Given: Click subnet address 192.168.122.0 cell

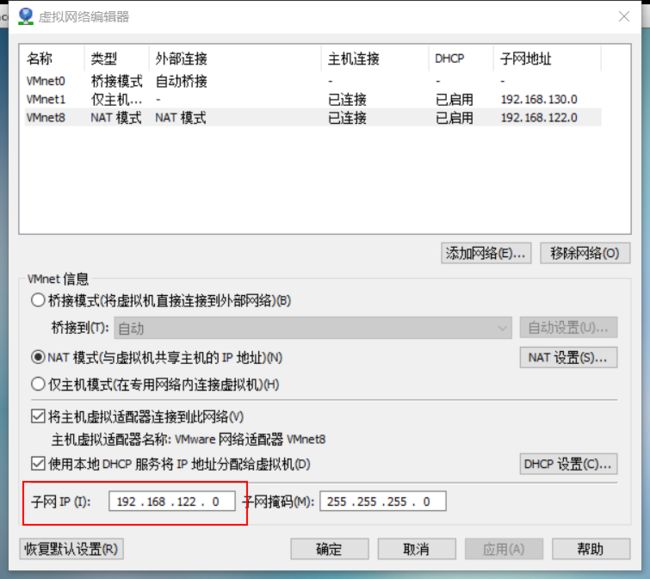Looking at the screenshot, I should [x=539, y=118].
